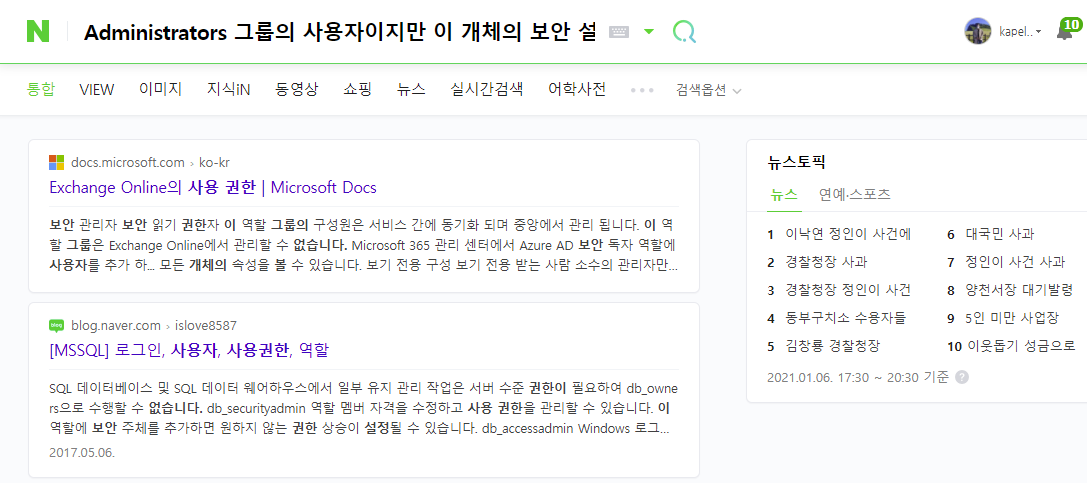The image size is (1087, 483).
Task: Expand the 검색옵션 dropdown
Action: pos(708,91)
